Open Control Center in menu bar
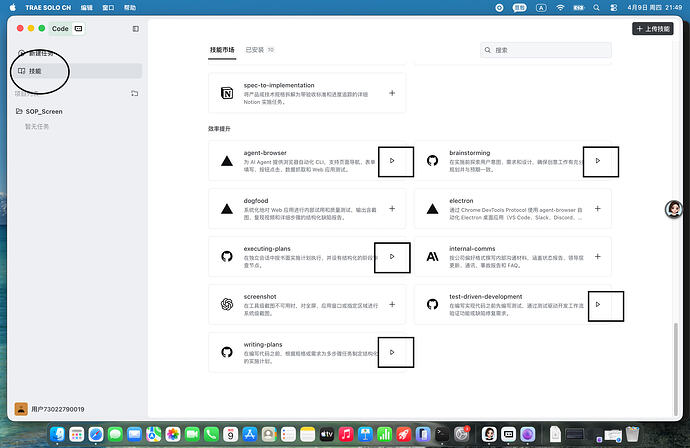The height and width of the screenshot is (448, 690). click(614, 7)
